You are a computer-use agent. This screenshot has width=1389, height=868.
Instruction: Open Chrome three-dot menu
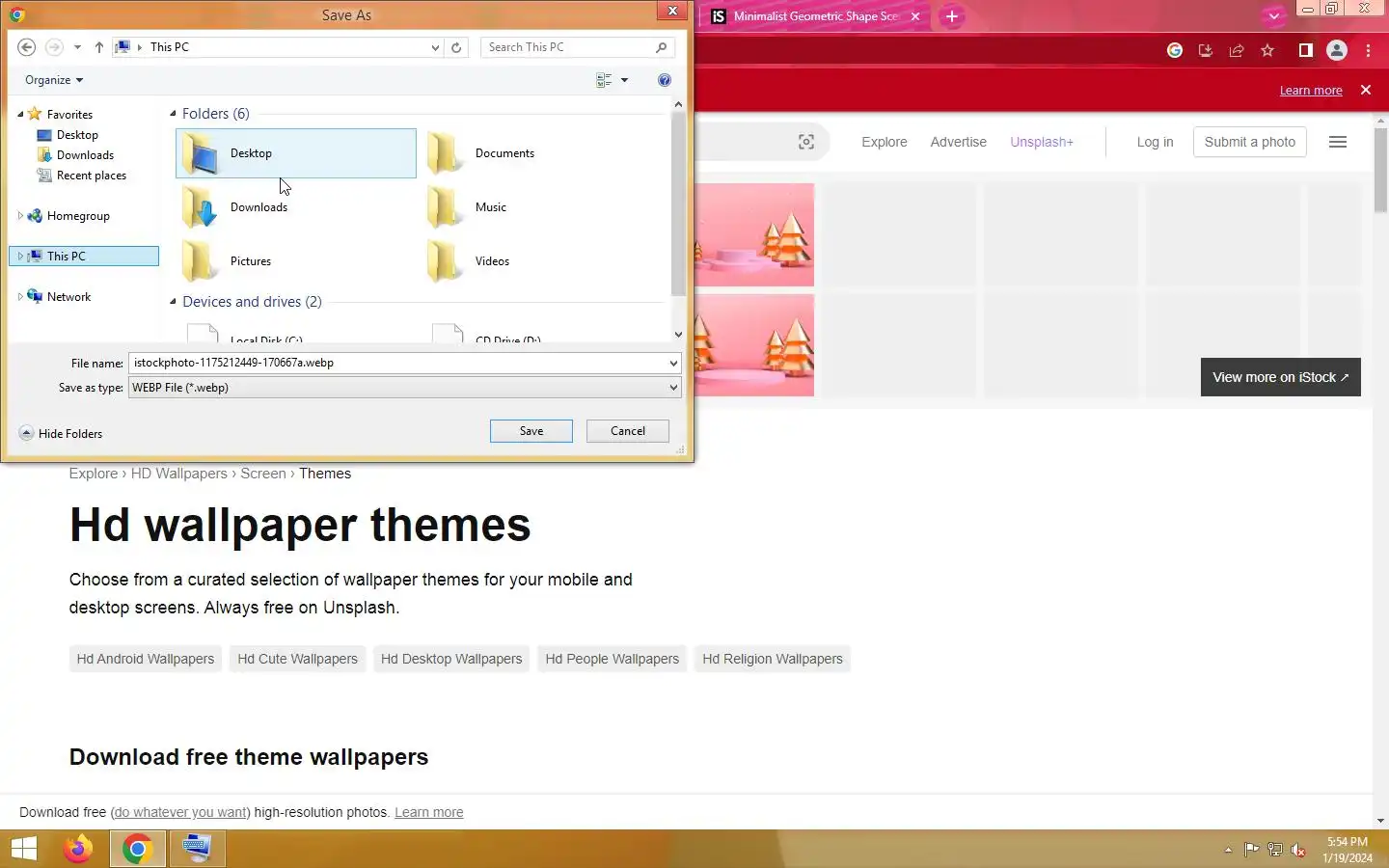click(x=1369, y=50)
